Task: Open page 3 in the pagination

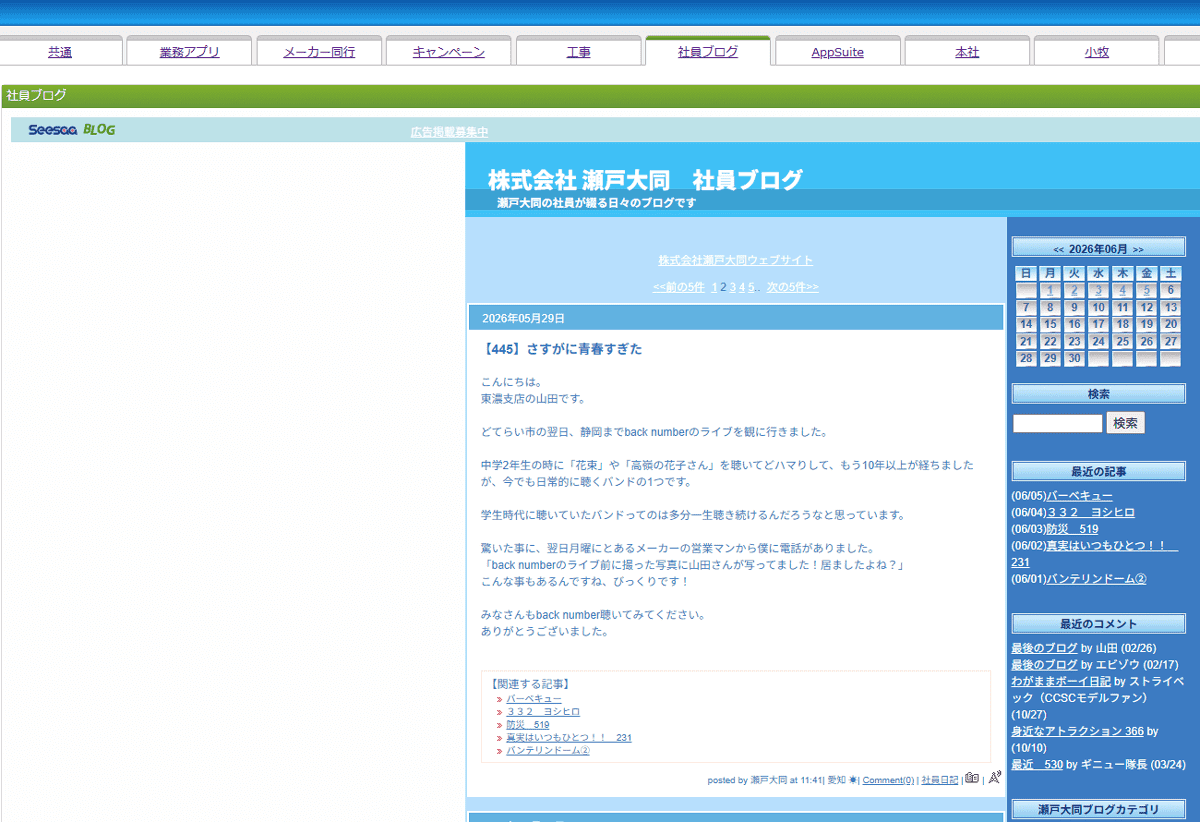Action: click(x=732, y=287)
